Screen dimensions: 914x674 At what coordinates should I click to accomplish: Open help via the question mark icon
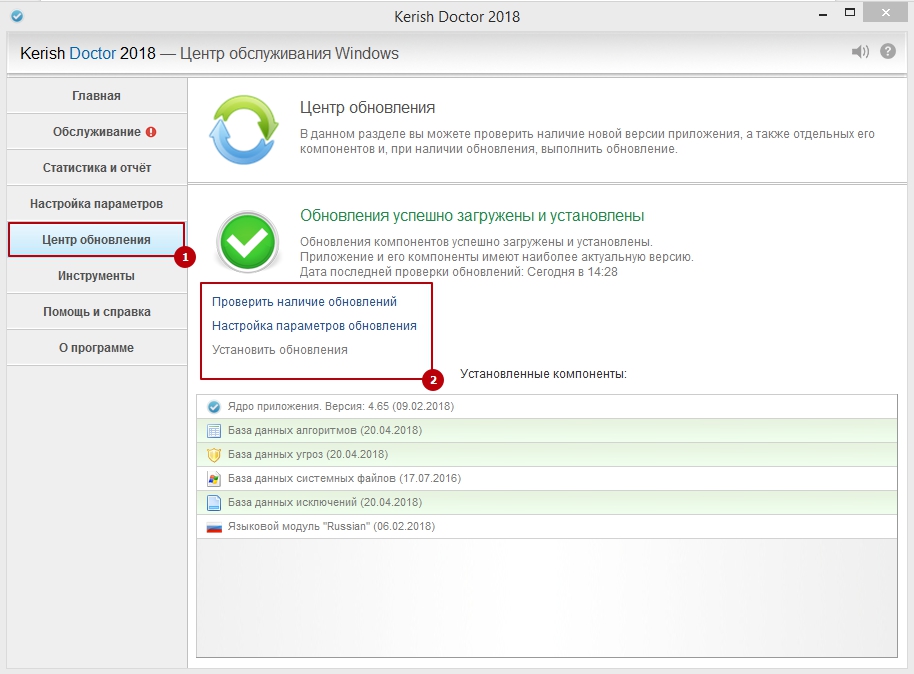click(888, 51)
